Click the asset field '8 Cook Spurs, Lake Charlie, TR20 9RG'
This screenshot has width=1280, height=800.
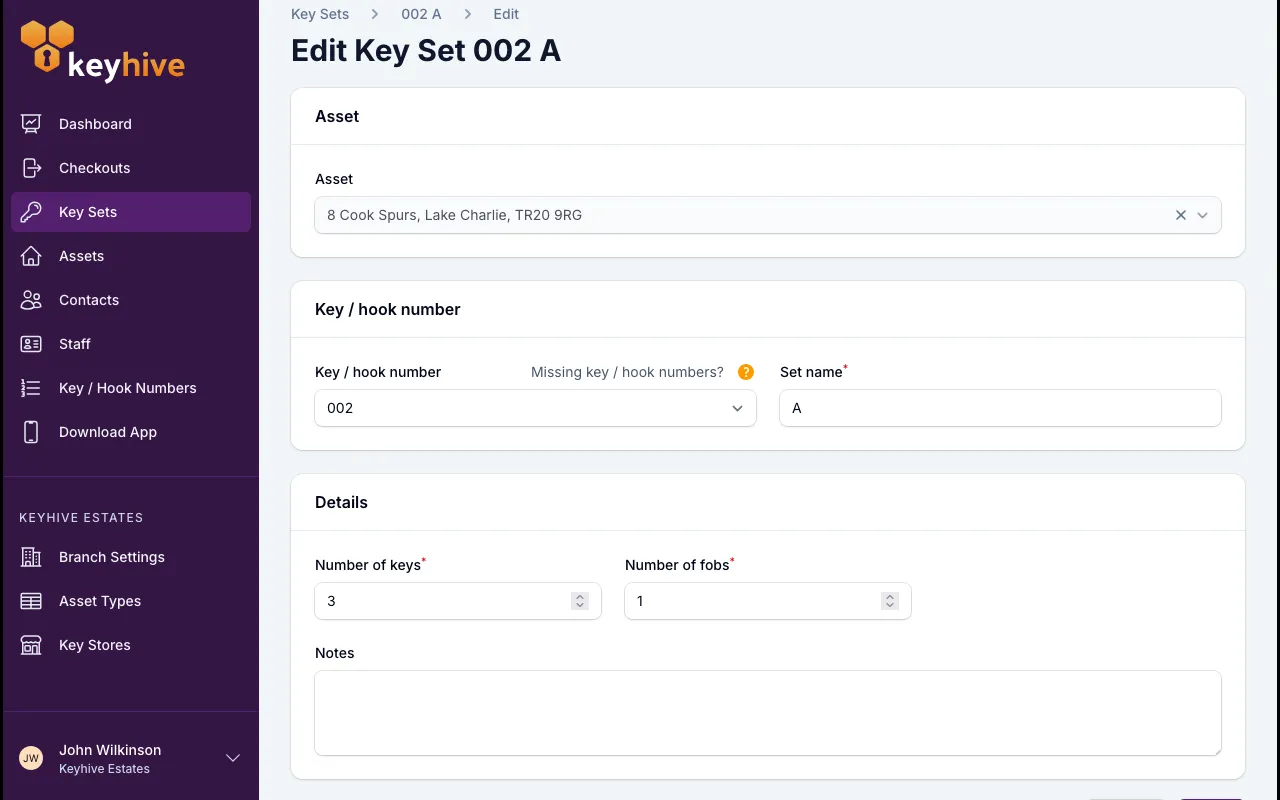click(768, 215)
